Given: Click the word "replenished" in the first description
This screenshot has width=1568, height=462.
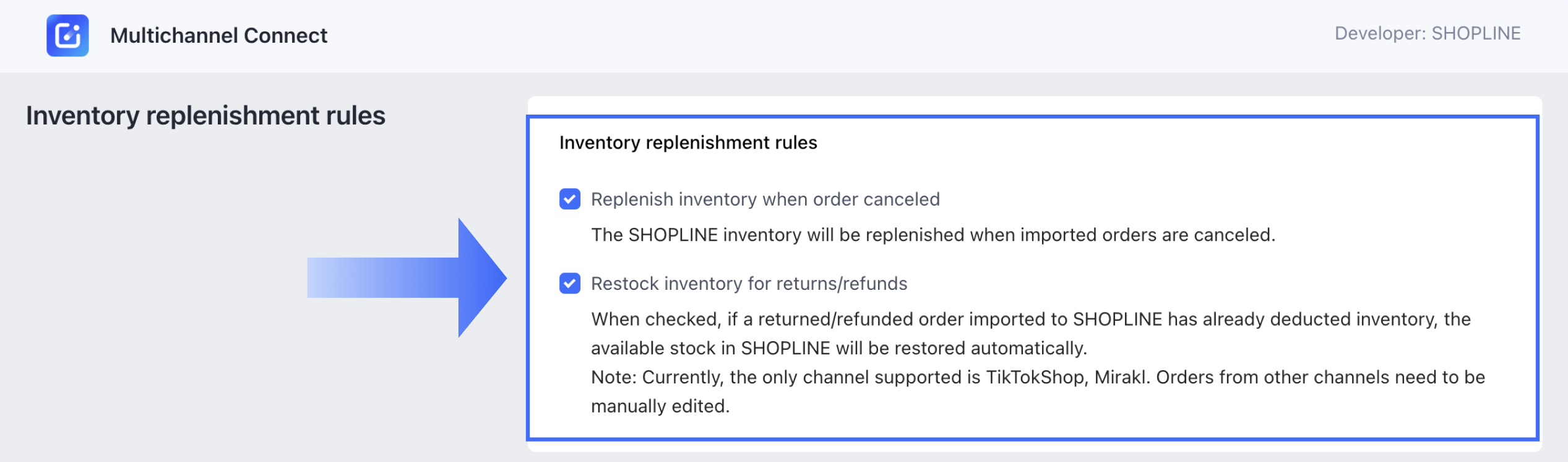Looking at the screenshot, I should point(915,235).
